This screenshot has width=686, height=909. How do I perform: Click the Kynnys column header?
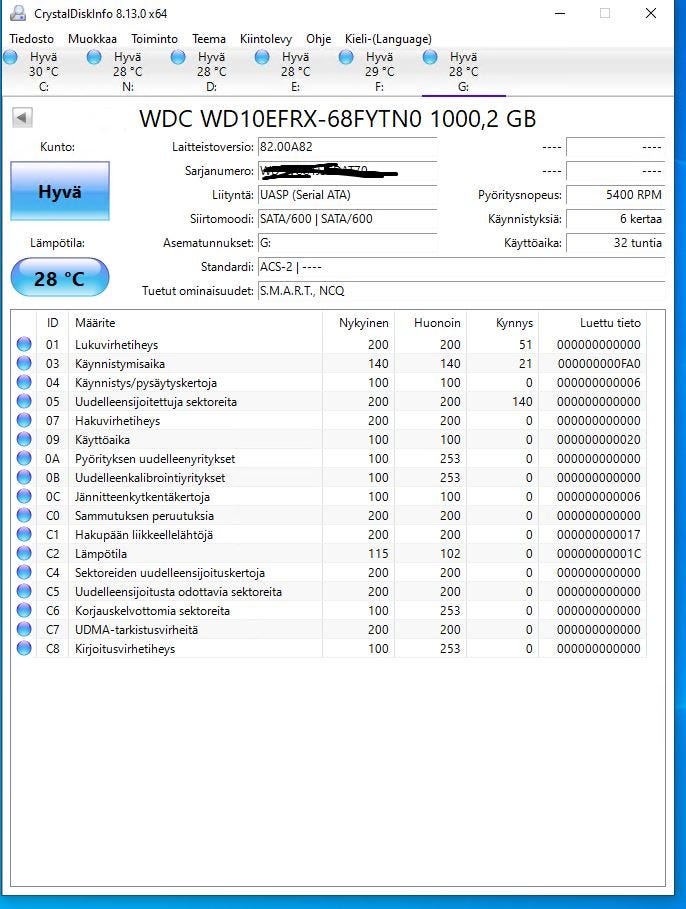(x=502, y=323)
